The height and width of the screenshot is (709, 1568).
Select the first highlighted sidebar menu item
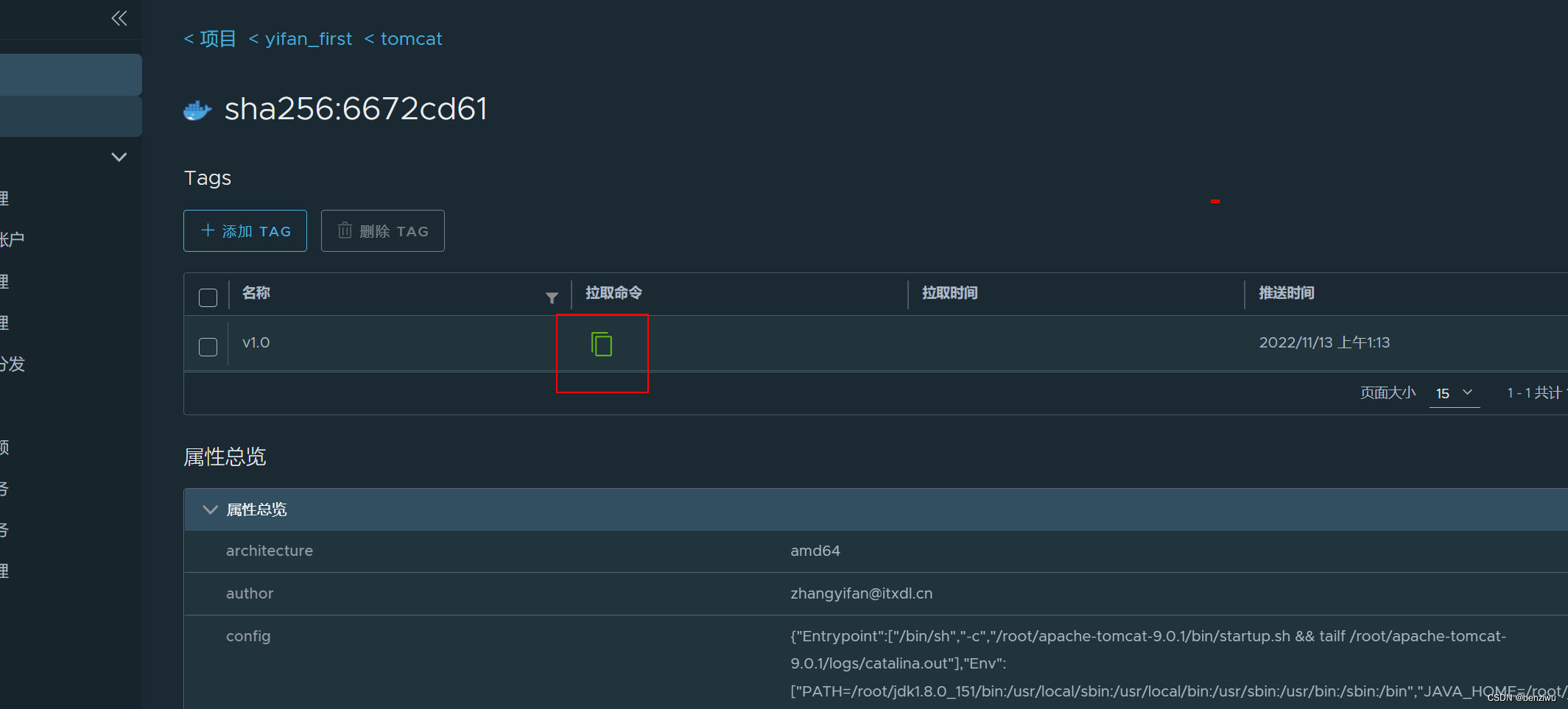point(71,74)
